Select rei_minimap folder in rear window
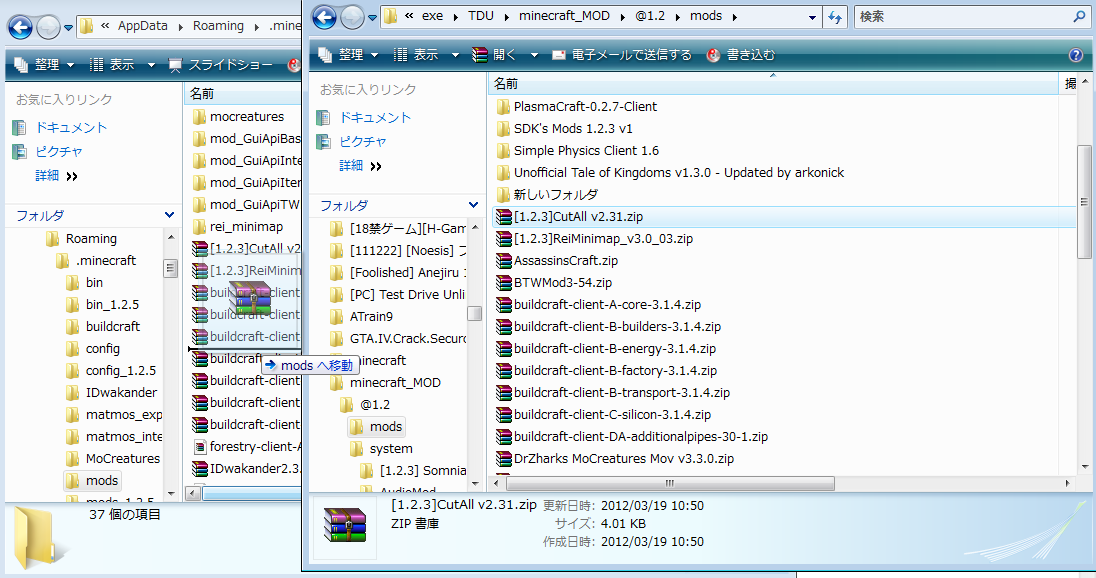The width and height of the screenshot is (1096, 578). 238,226
